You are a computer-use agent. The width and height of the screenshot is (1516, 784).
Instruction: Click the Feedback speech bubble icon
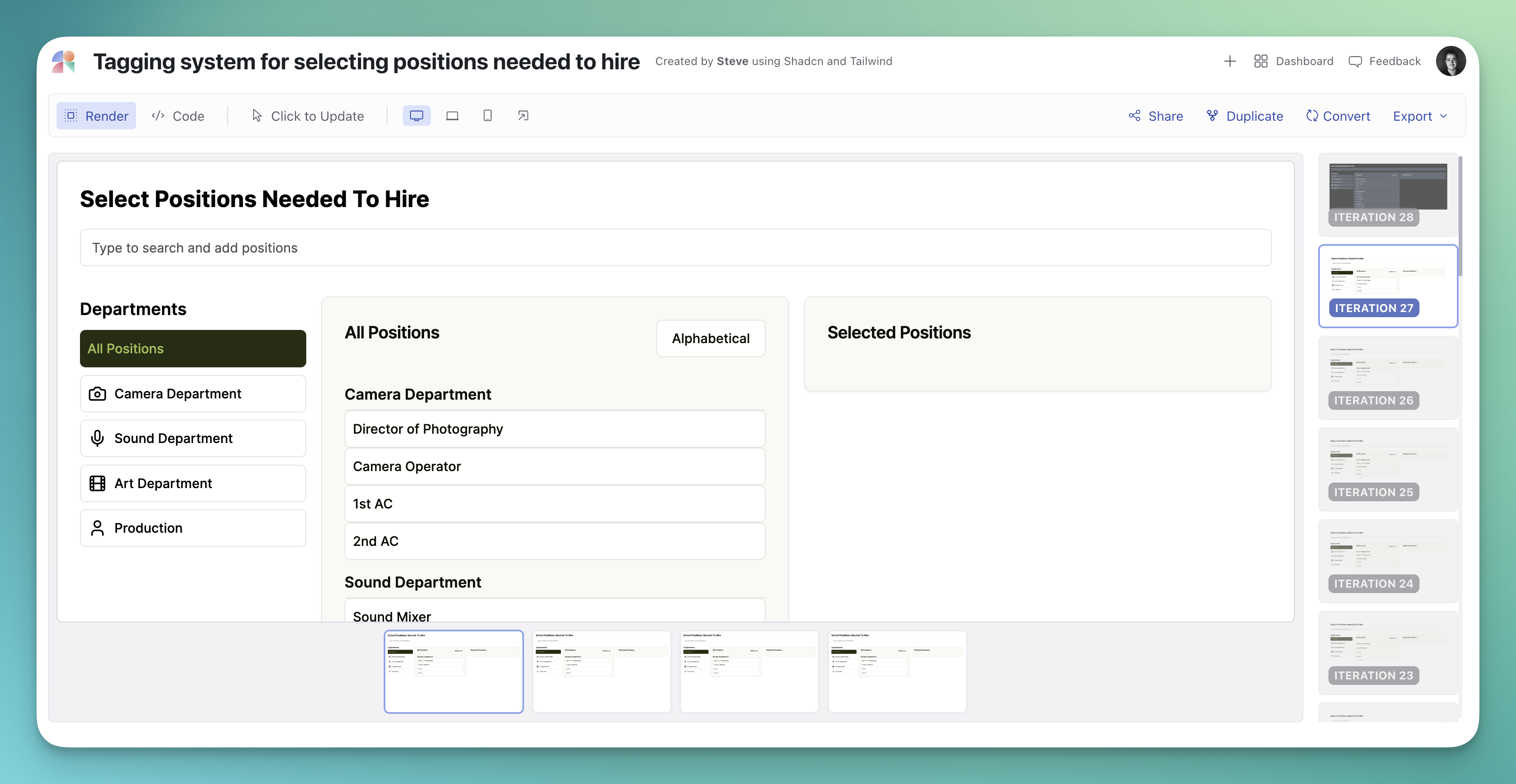1355,61
